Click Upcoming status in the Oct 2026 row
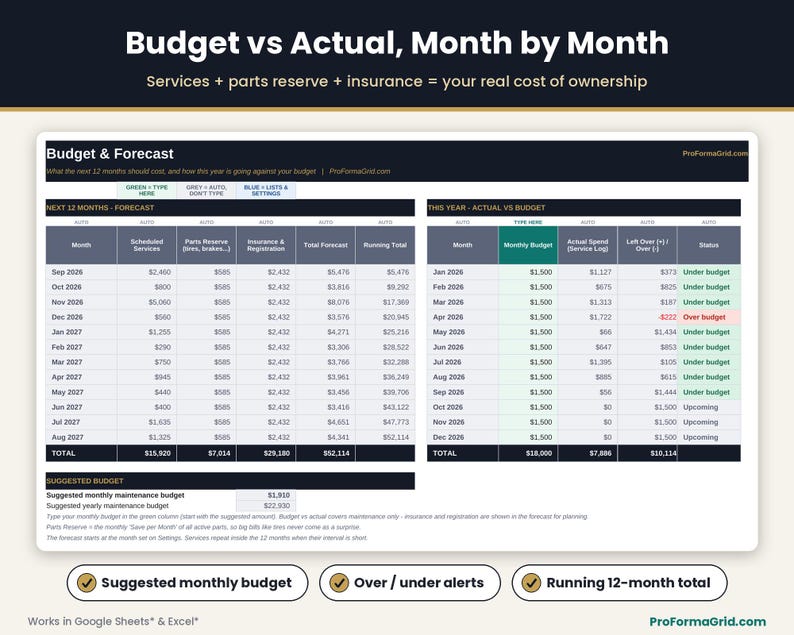Viewport: 794px width, 635px height. [x=709, y=407]
